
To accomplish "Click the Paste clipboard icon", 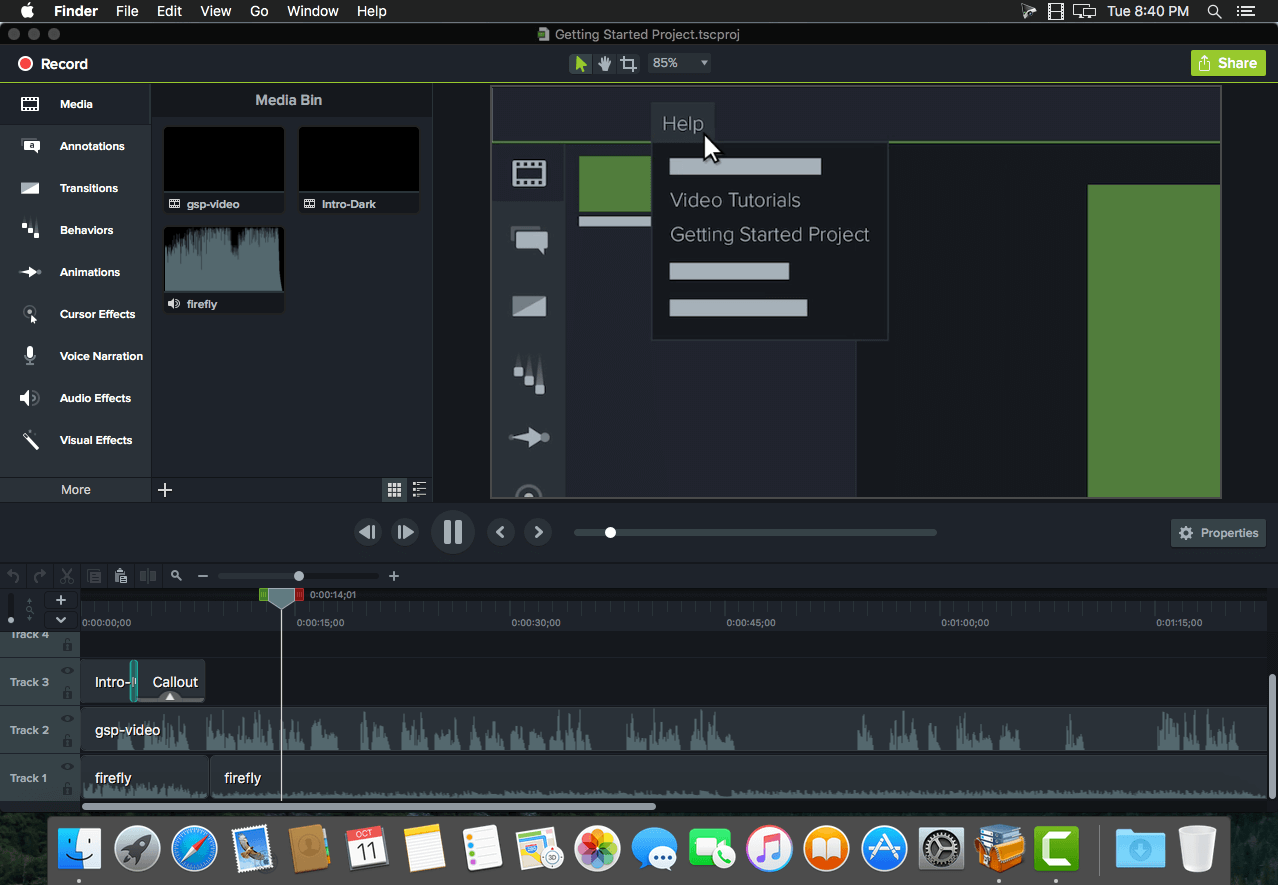I will pyautogui.click(x=121, y=576).
